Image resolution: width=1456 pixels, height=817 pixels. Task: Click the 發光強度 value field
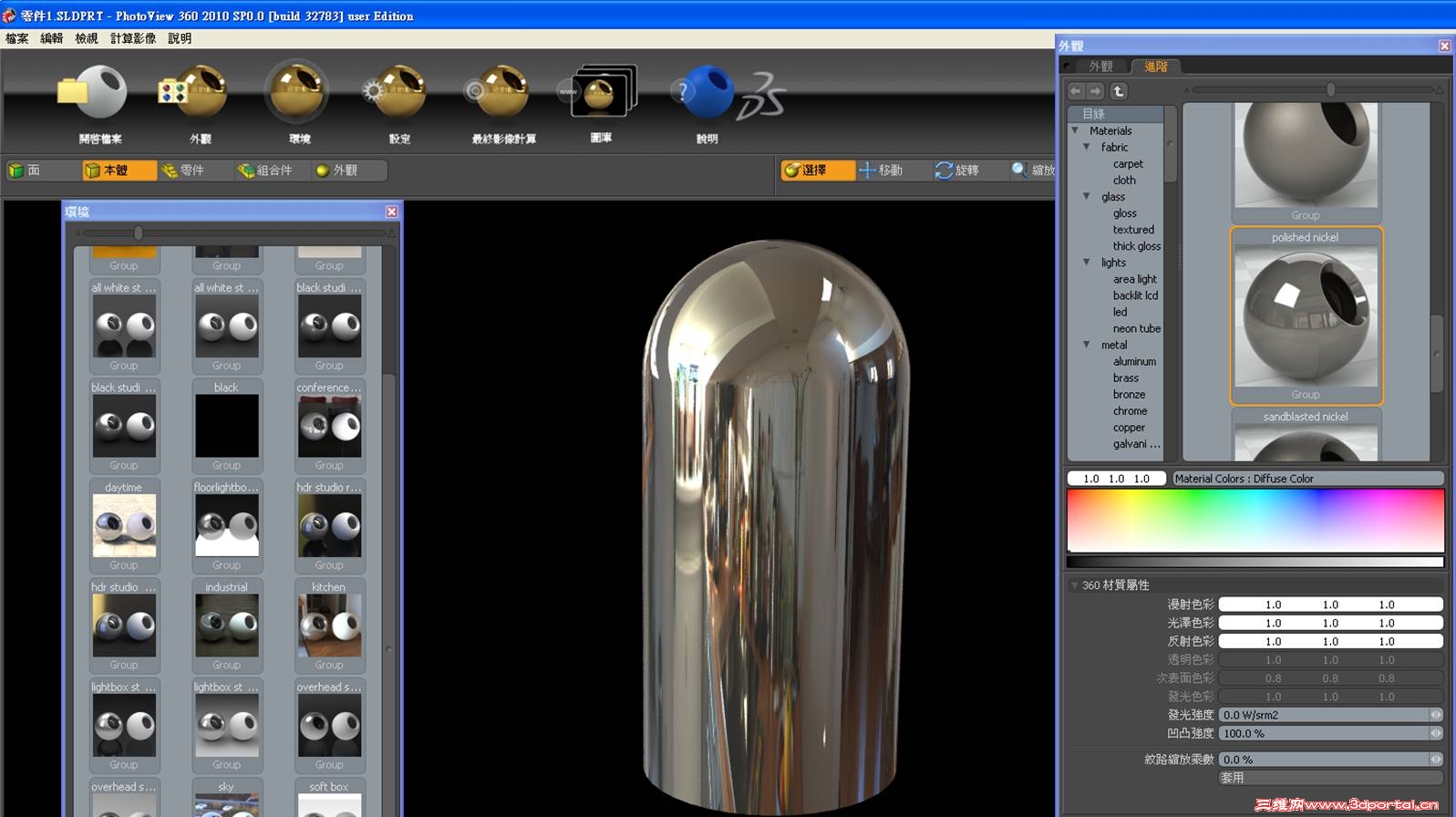1324,715
